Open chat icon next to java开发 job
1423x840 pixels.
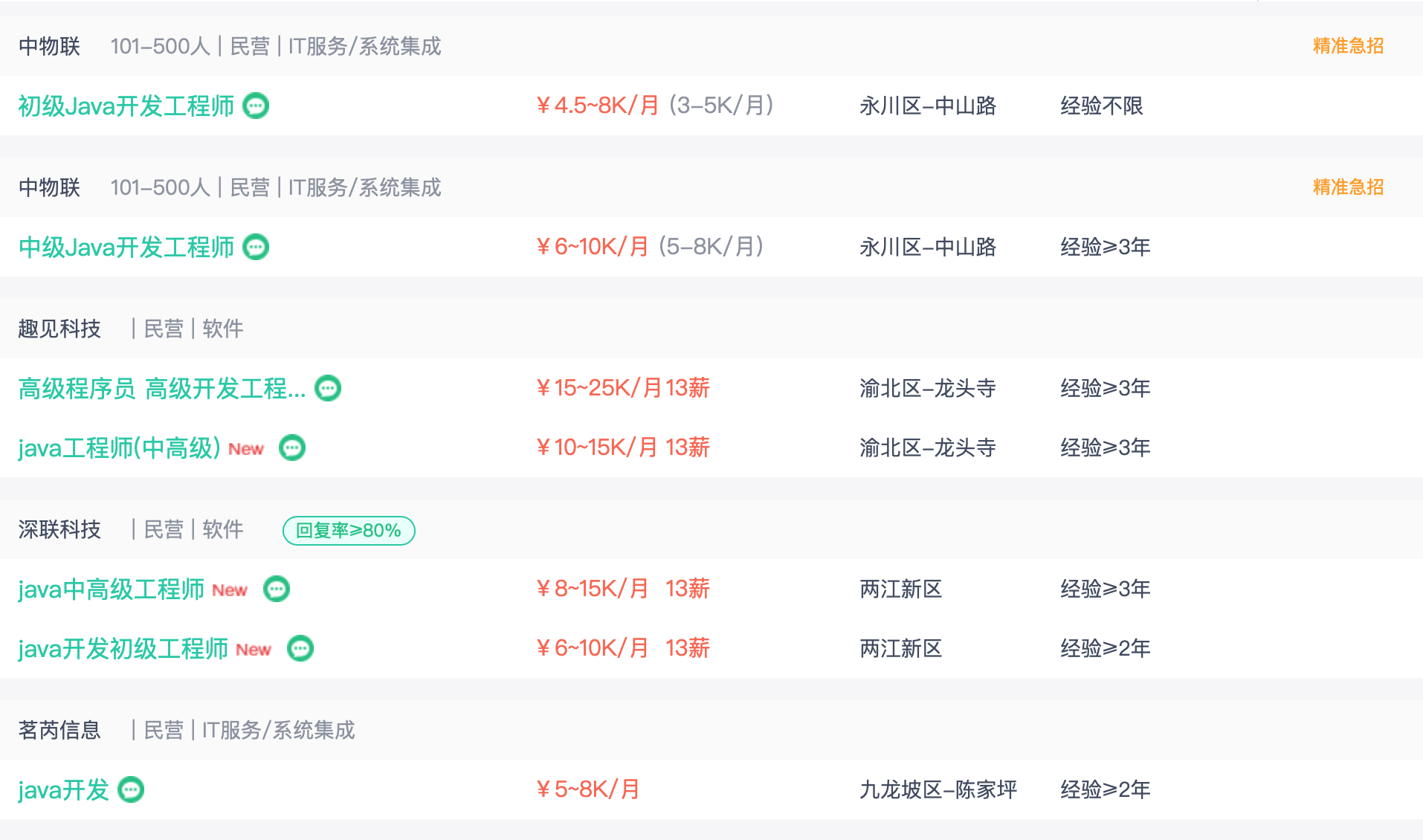tap(132, 789)
